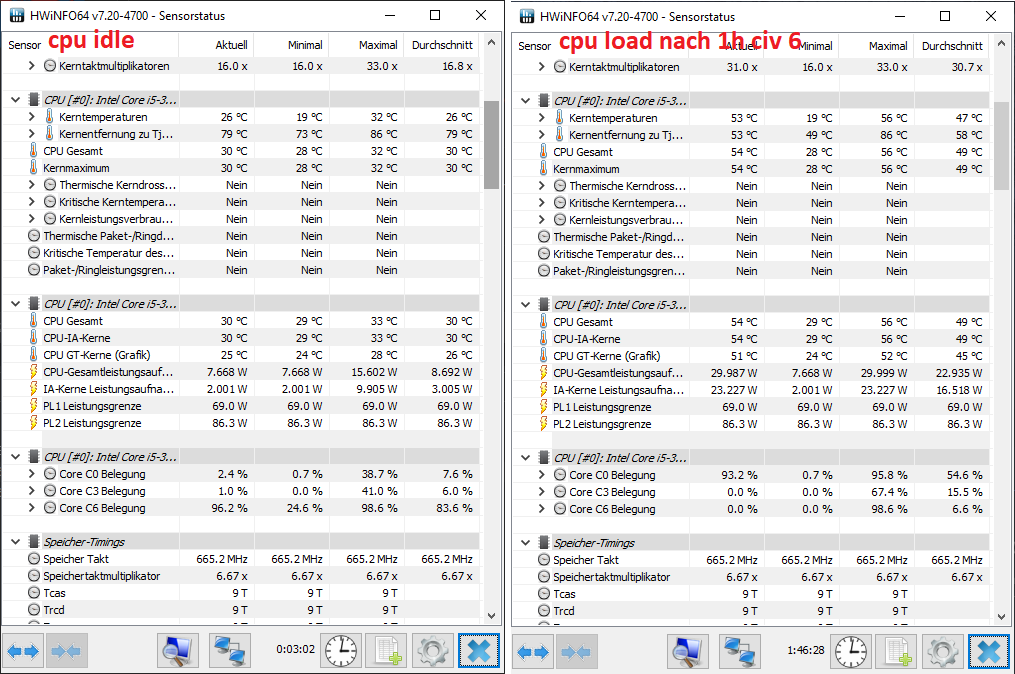The height and width of the screenshot is (674, 1015).
Task: Open the sensor search monitor icon in right window
Action: click(x=687, y=651)
